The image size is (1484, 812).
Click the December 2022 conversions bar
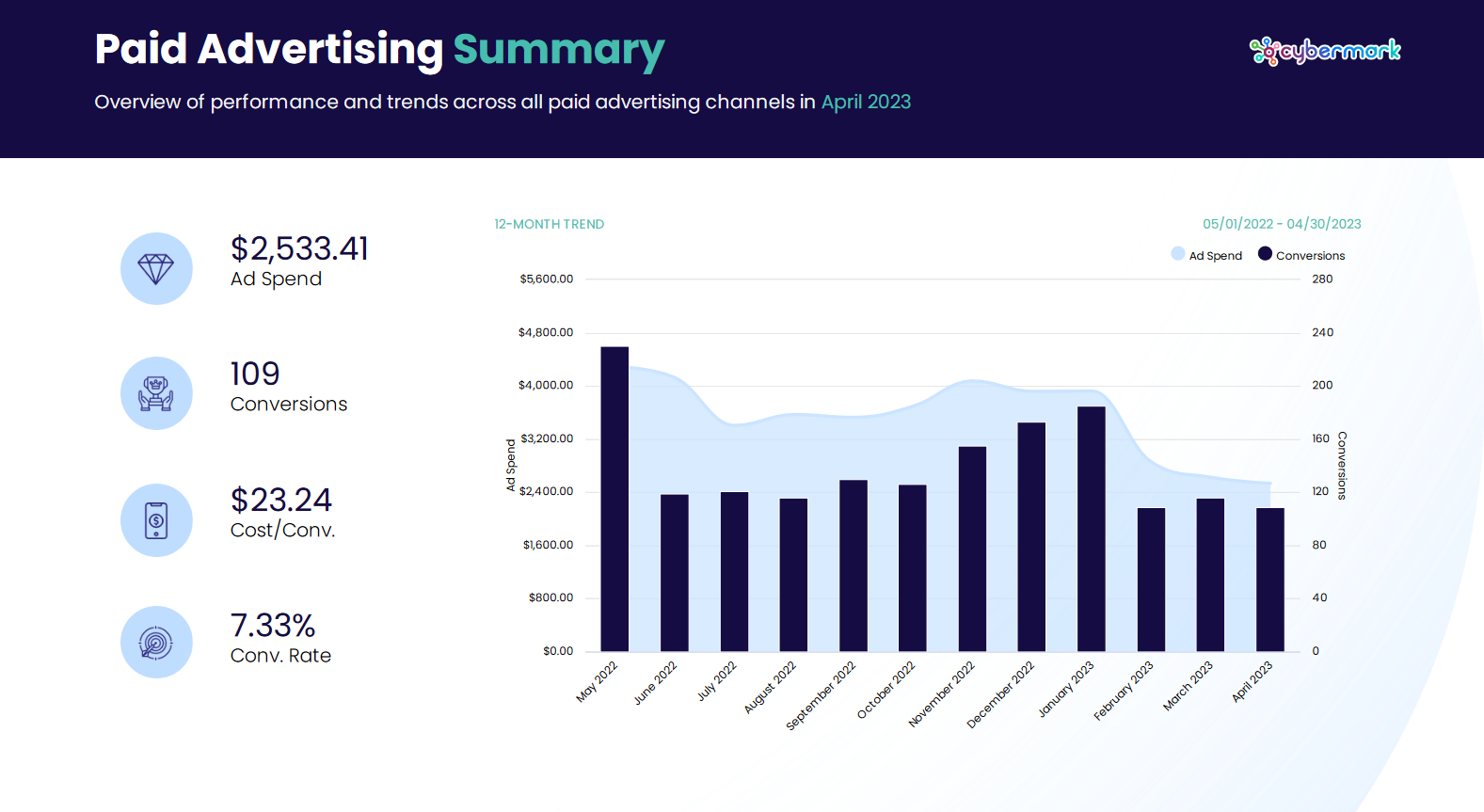pyautogui.click(x=1031, y=537)
